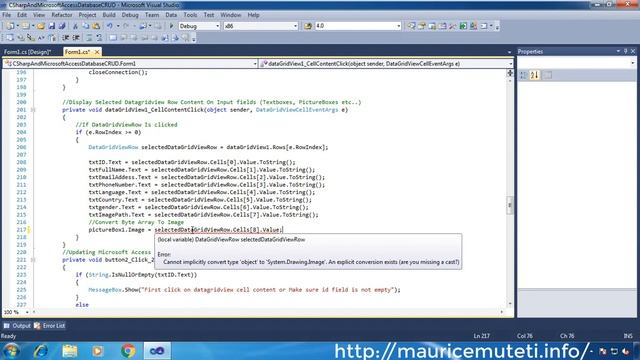
Task: Toggle a bookmark on the current line icon
Action: [113, 38]
